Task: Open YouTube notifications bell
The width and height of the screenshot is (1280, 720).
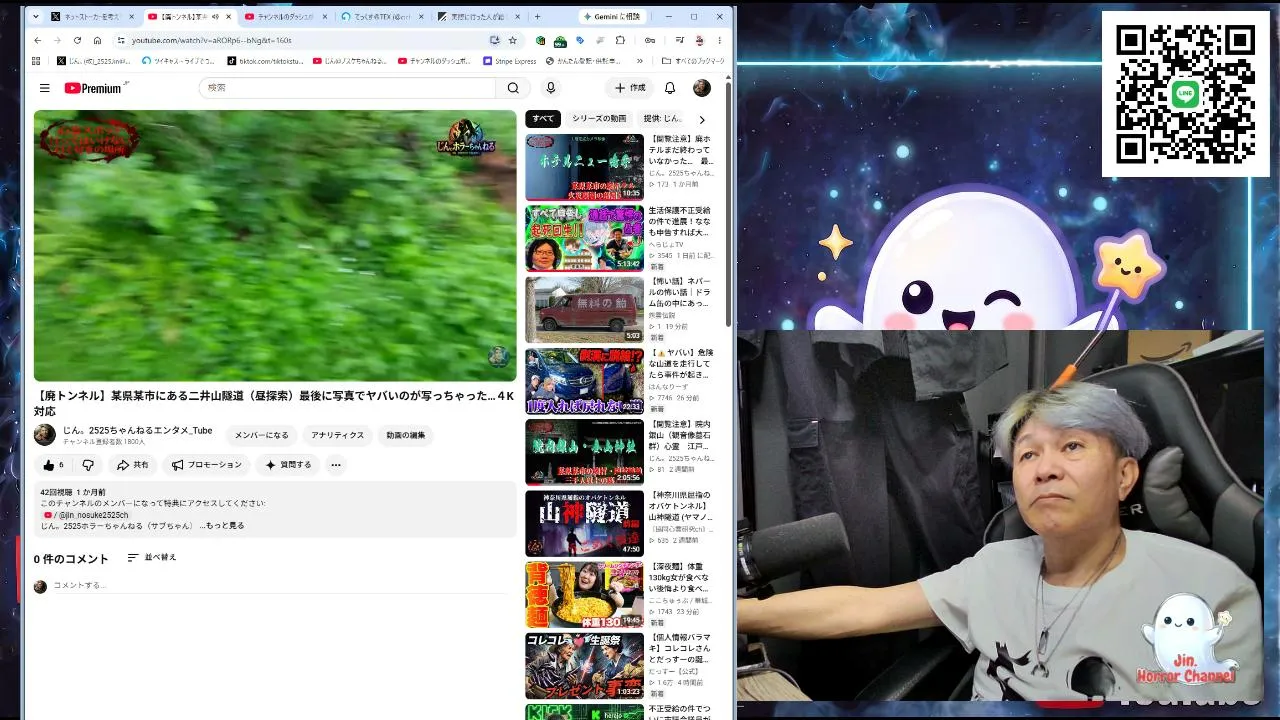Action: click(x=670, y=88)
